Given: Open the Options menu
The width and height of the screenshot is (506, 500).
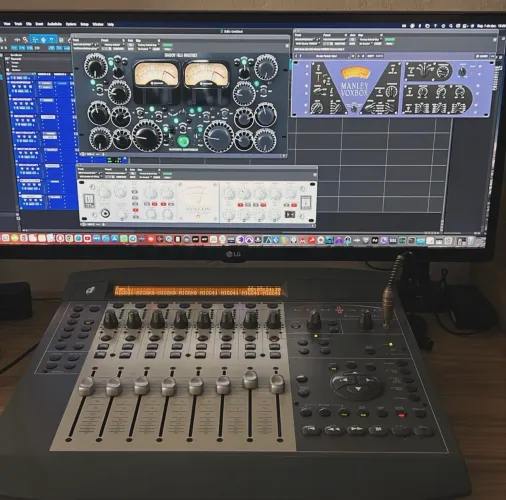Looking at the screenshot, I should (71, 24).
